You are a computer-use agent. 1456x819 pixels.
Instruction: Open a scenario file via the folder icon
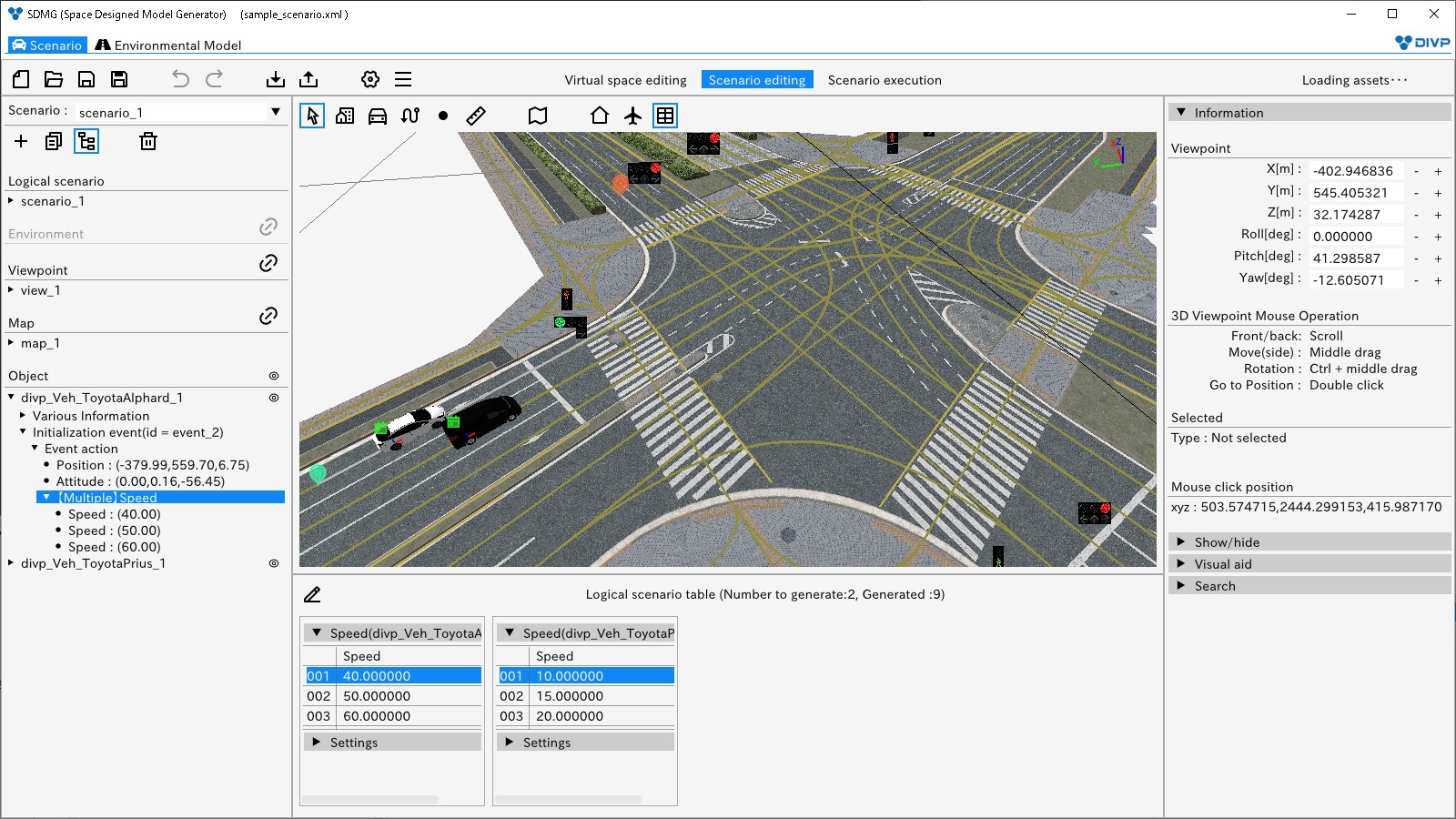tap(54, 79)
